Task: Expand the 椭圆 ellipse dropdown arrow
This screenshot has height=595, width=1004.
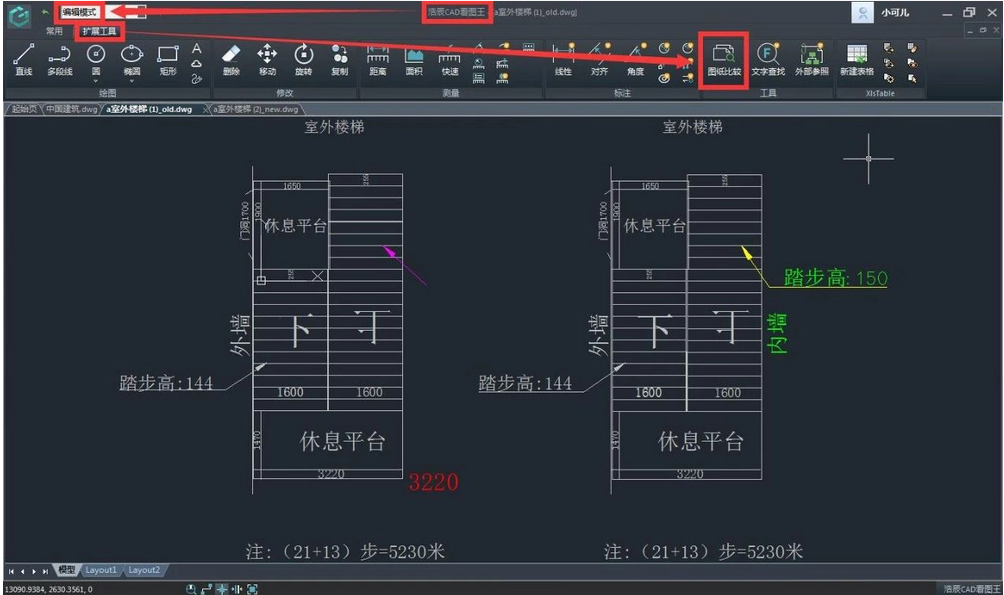Action: [132, 81]
